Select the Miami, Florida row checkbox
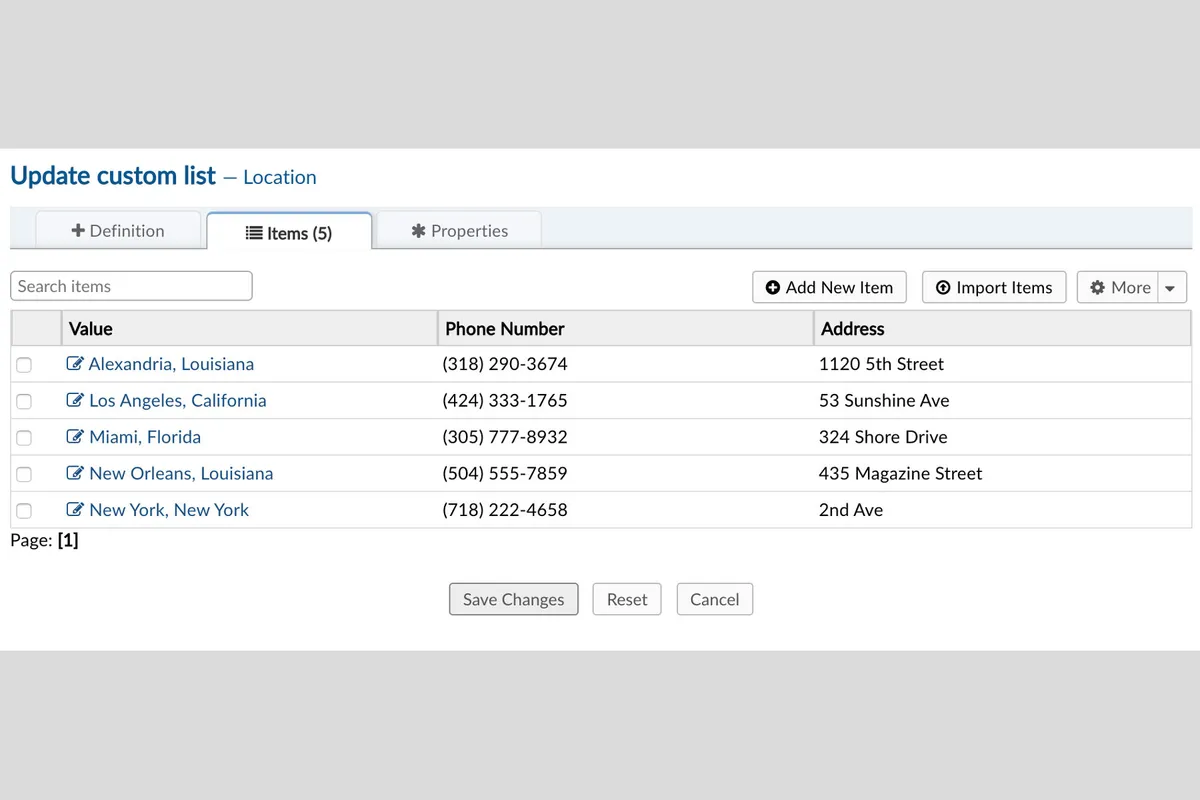The width and height of the screenshot is (1200, 800). point(24,438)
